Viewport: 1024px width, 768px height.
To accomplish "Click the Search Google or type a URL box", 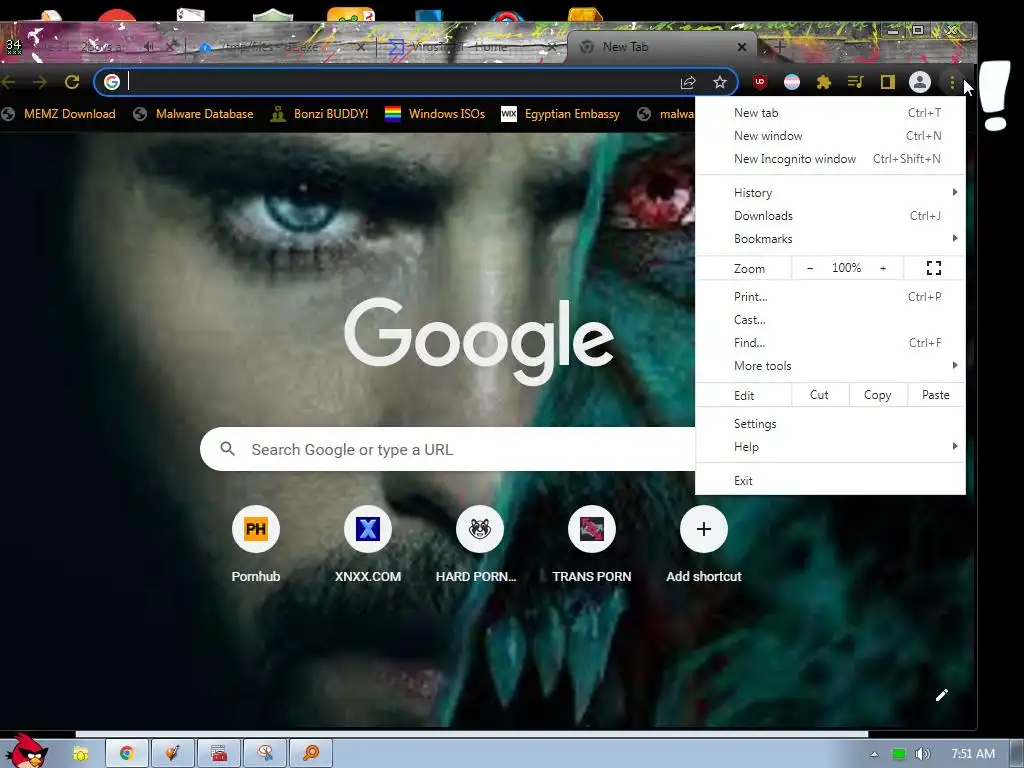I will (447, 449).
